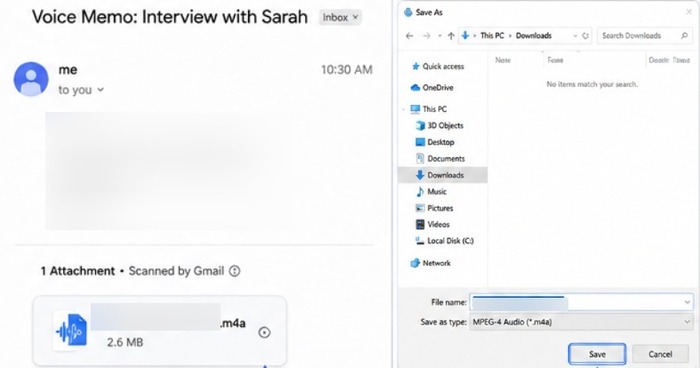Sort by the last column header

point(669,60)
